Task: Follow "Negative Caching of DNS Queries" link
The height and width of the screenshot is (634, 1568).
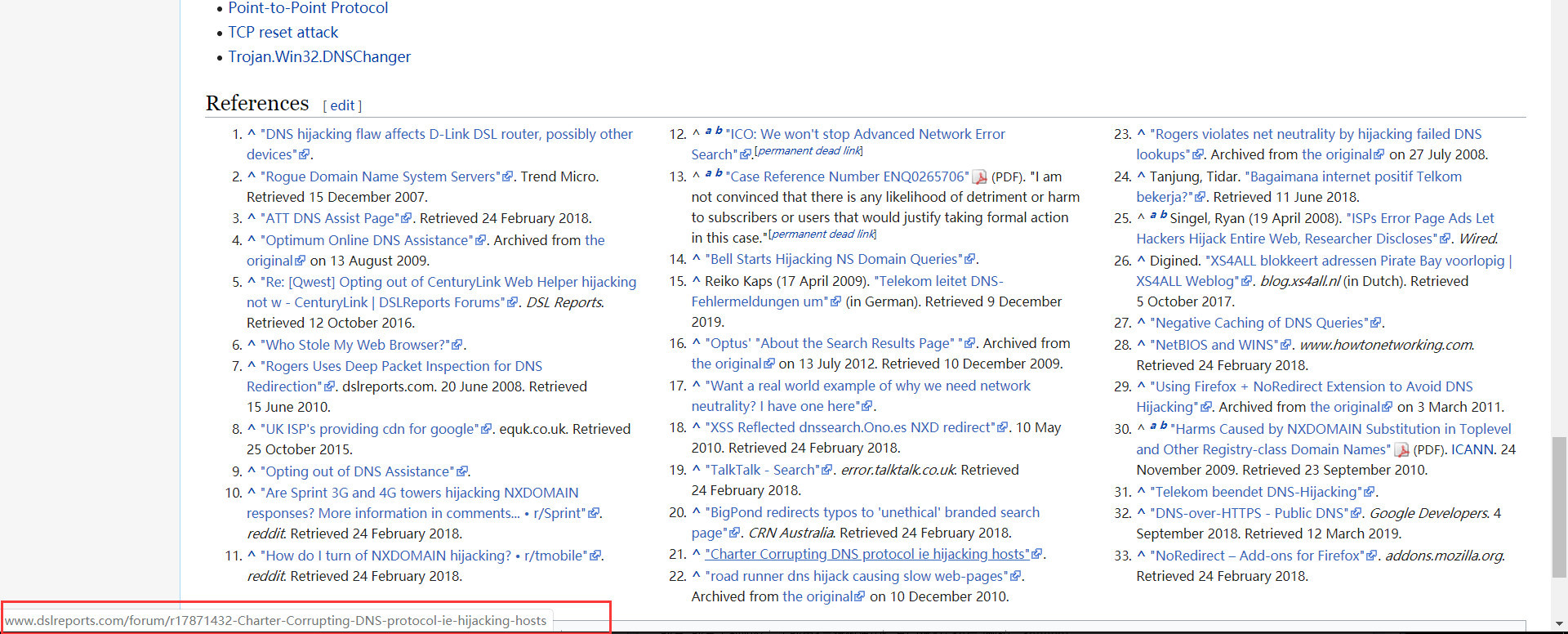Action: [x=1259, y=323]
